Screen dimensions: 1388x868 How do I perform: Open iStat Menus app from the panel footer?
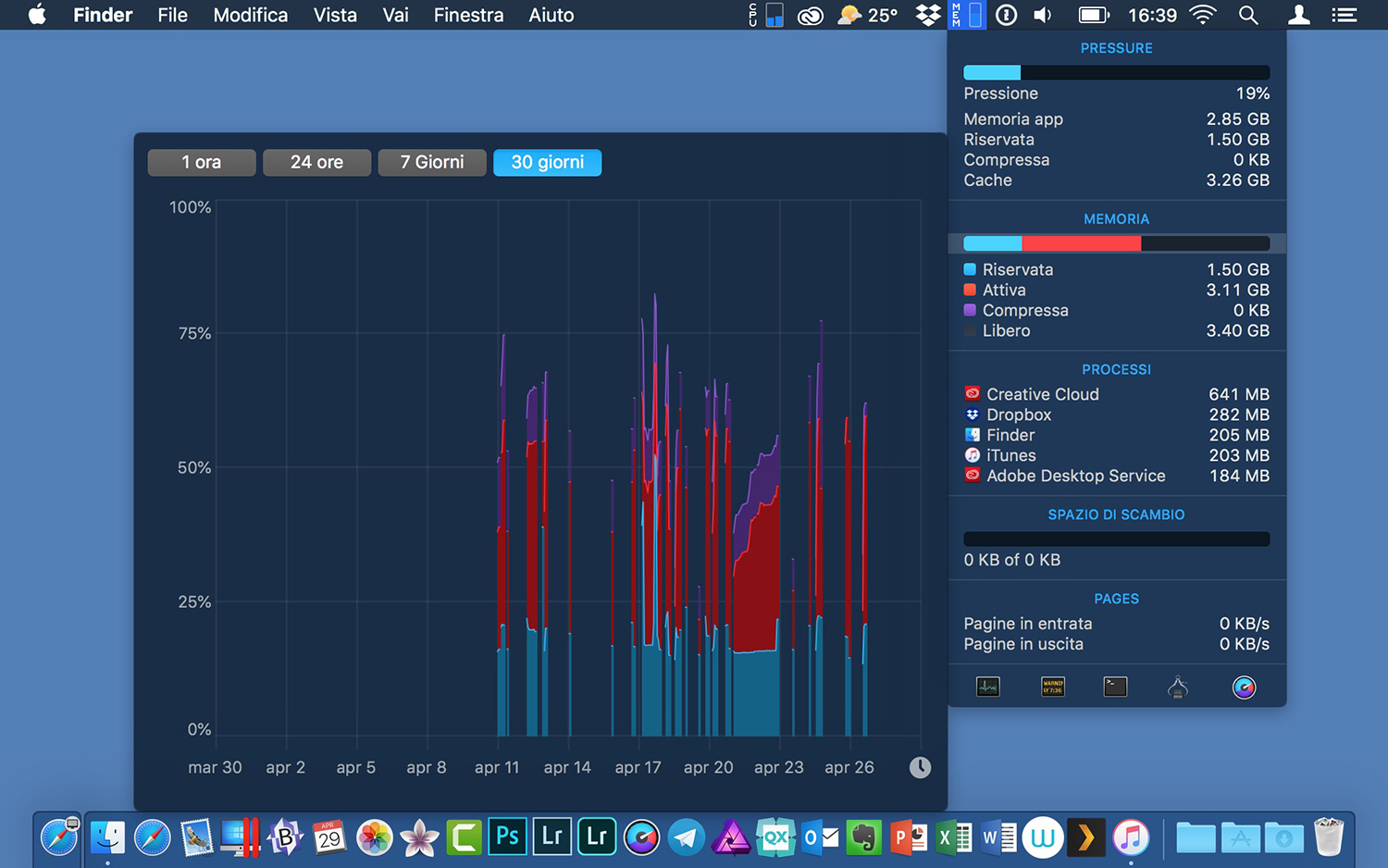coord(1245,687)
